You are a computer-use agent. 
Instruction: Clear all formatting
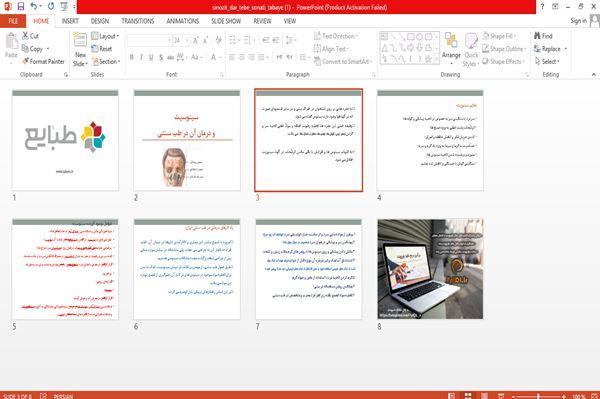pyautogui.click(x=218, y=40)
